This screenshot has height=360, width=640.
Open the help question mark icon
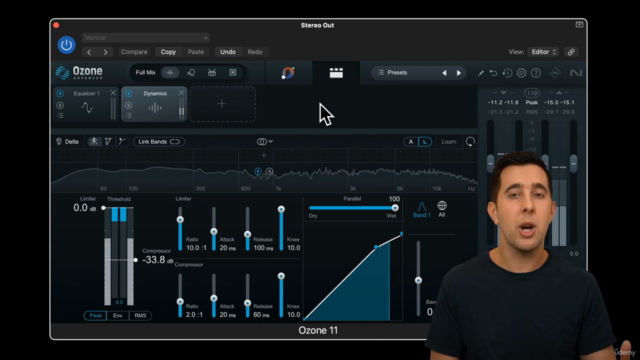tap(536, 73)
